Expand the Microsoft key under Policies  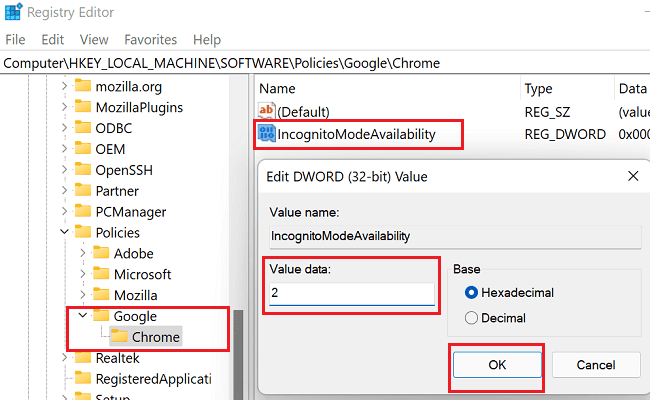click(82, 274)
